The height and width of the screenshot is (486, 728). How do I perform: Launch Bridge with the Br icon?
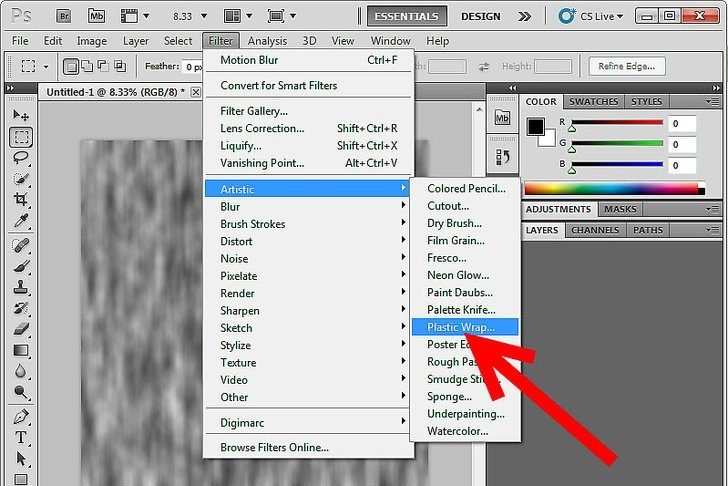point(64,16)
